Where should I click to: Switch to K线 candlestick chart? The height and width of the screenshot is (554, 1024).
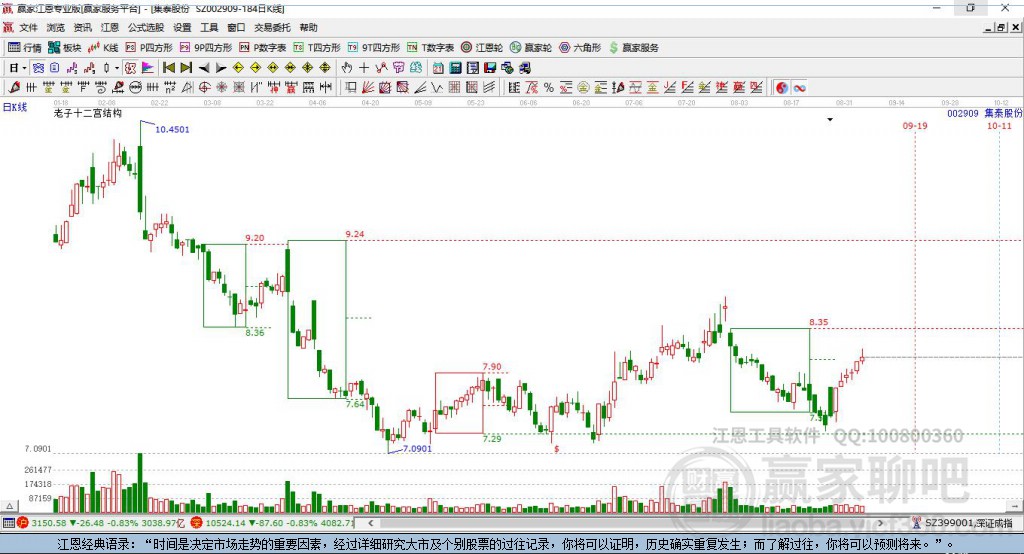click(103, 48)
